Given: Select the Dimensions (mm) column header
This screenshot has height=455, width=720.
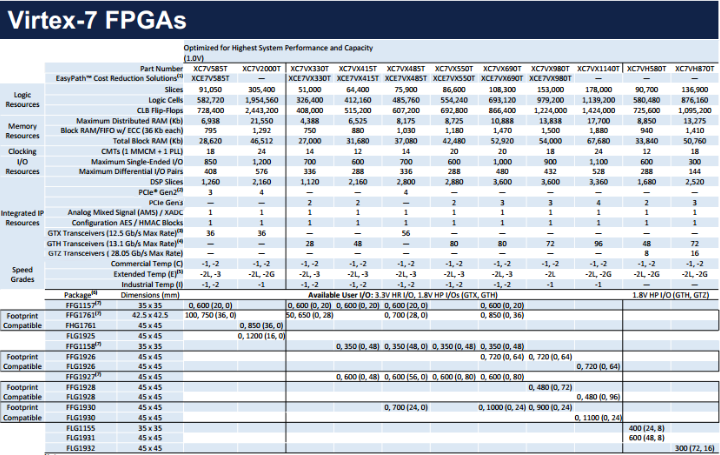Looking at the screenshot, I should tap(150, 295).
